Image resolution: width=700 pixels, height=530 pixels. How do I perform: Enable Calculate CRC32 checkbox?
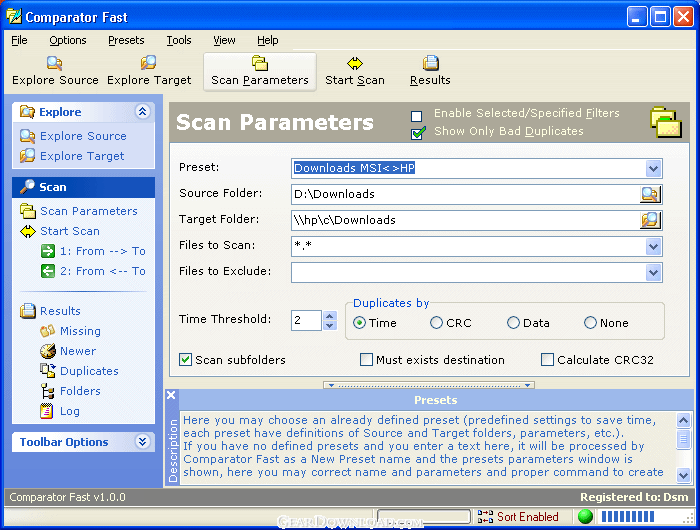pyautogui.click(x=547, y=359)
